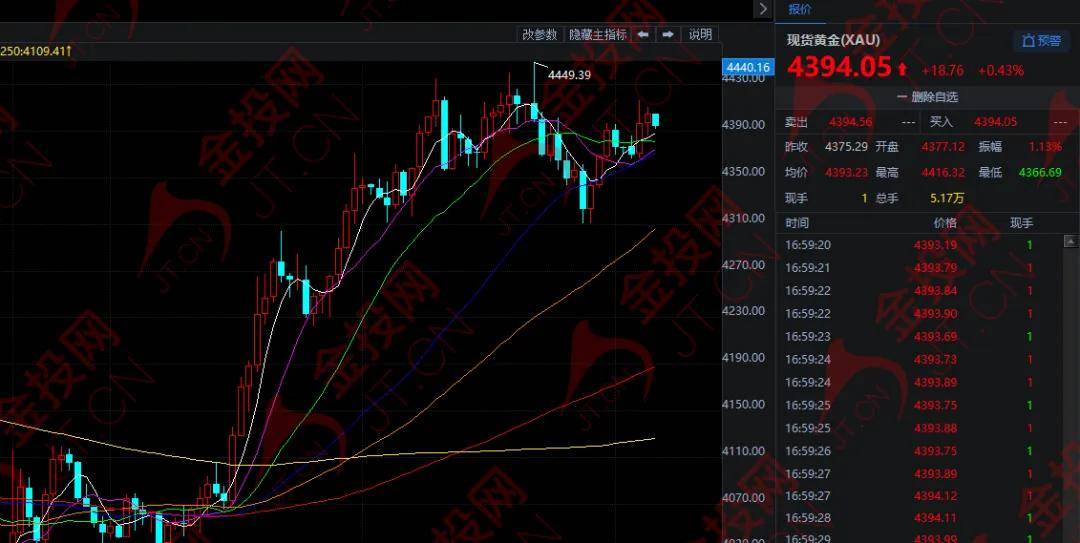Click tick price 4393.88
This screenshot has height=543, width=1080.
pyautogui.click(x=935, y=428)
